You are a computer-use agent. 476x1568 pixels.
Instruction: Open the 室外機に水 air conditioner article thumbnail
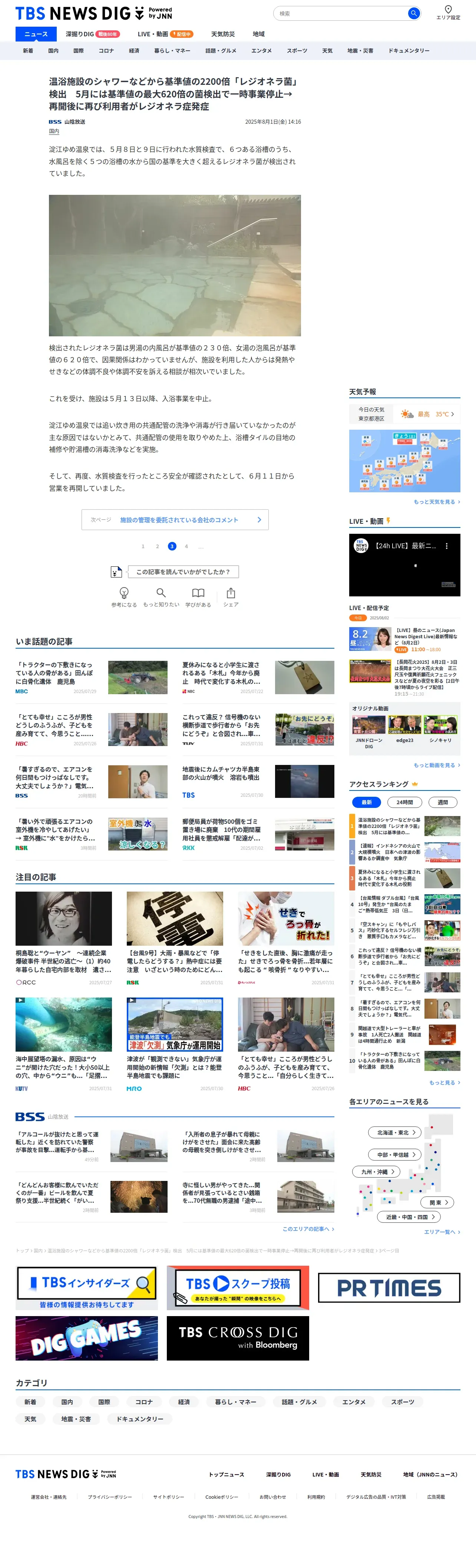[138, 834]
